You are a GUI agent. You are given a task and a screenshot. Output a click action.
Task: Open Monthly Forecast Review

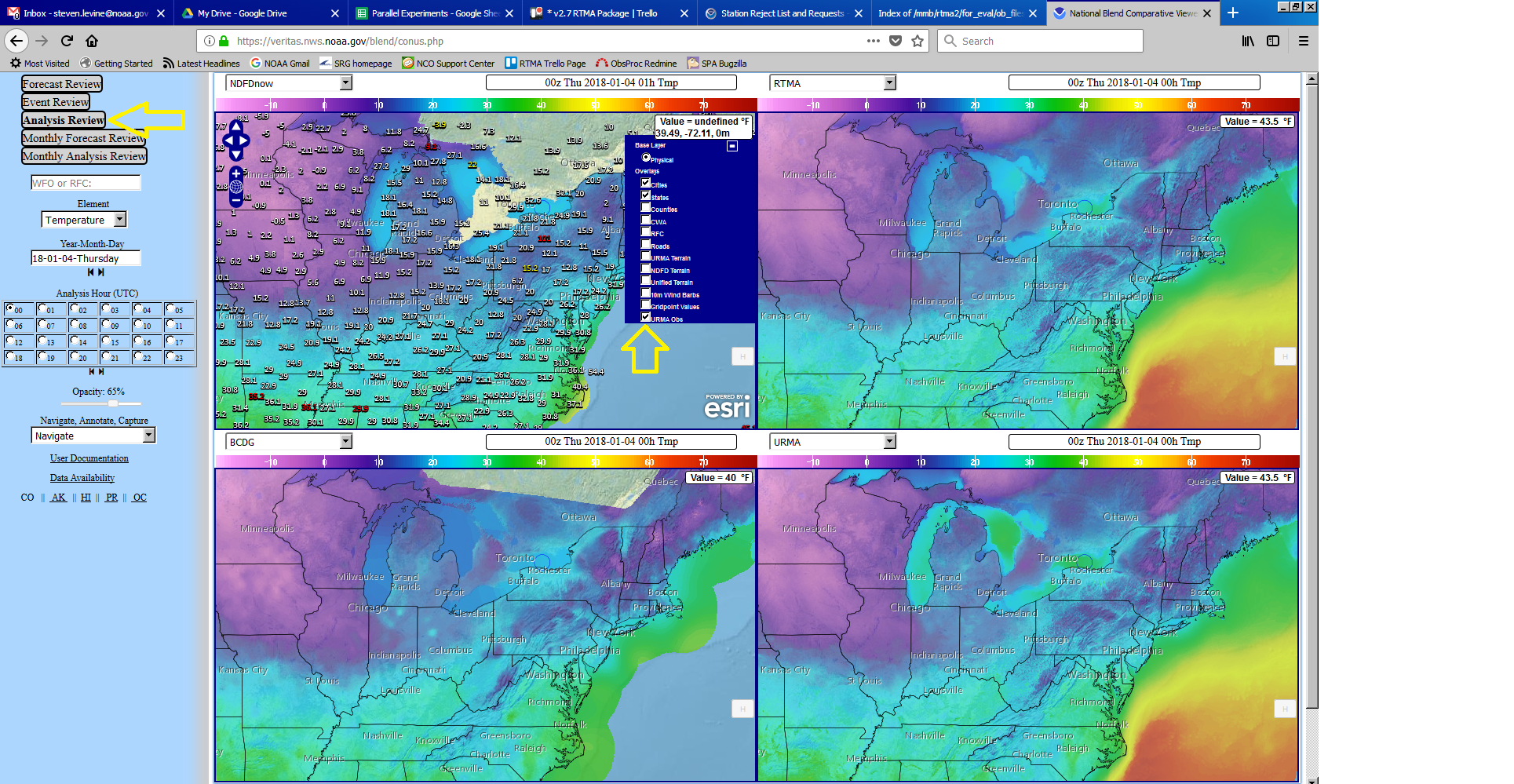[84, 138]
